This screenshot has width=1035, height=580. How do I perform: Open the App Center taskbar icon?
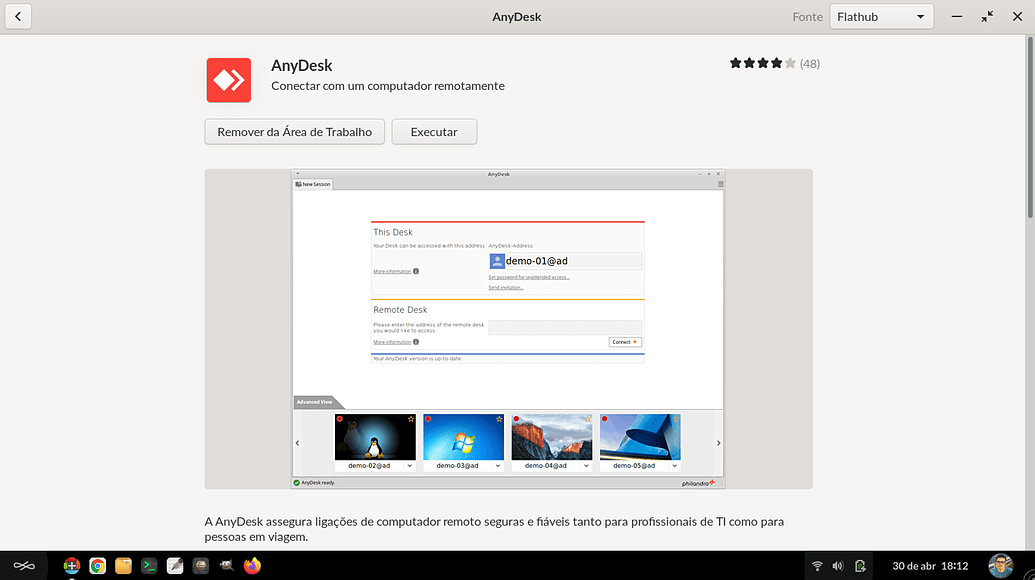pos(71,565)
